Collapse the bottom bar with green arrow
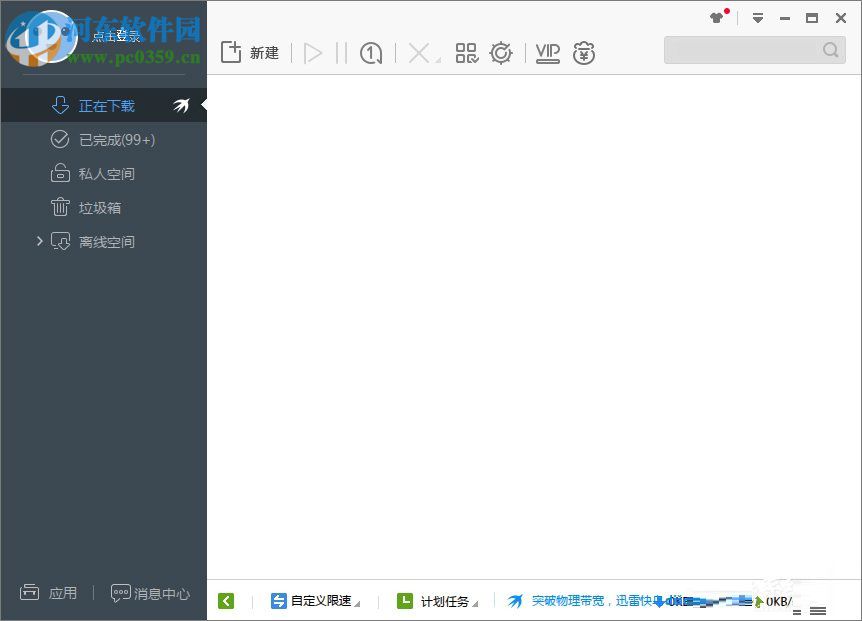Image resolution: width=862 pixels, height=621 pixels. [x=226, y=600]
